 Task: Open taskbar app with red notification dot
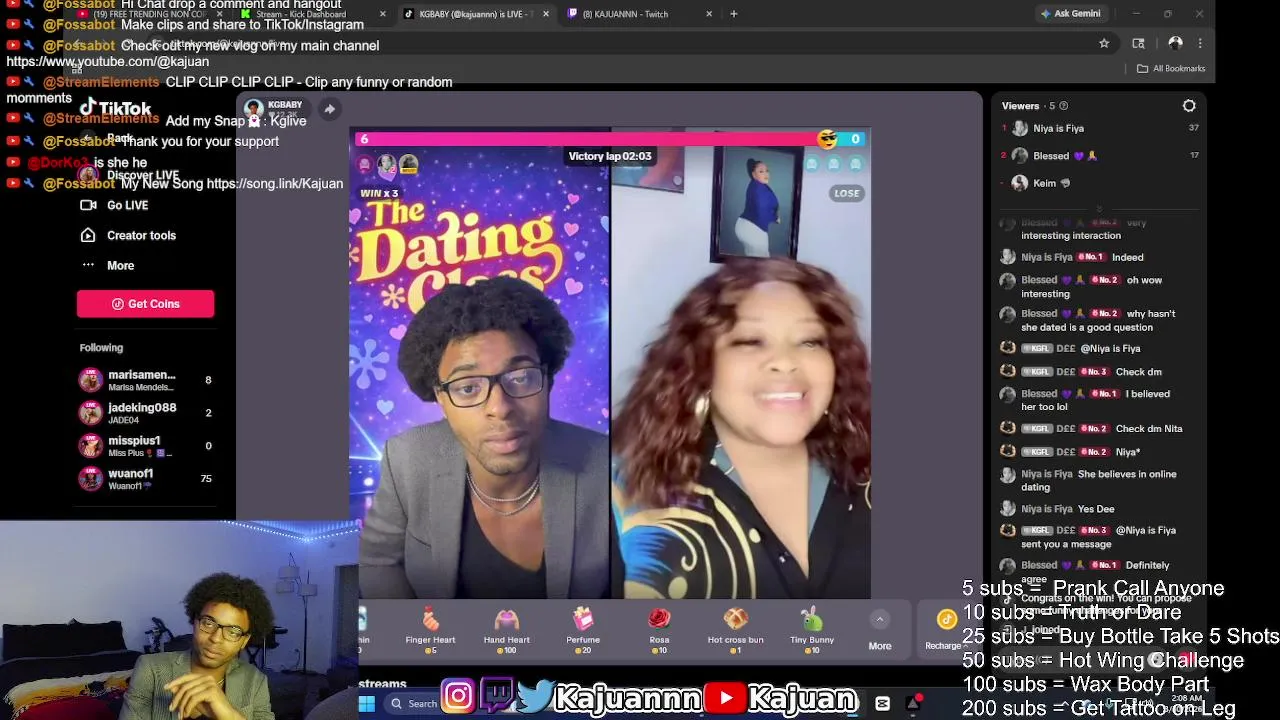coord(913,704)
